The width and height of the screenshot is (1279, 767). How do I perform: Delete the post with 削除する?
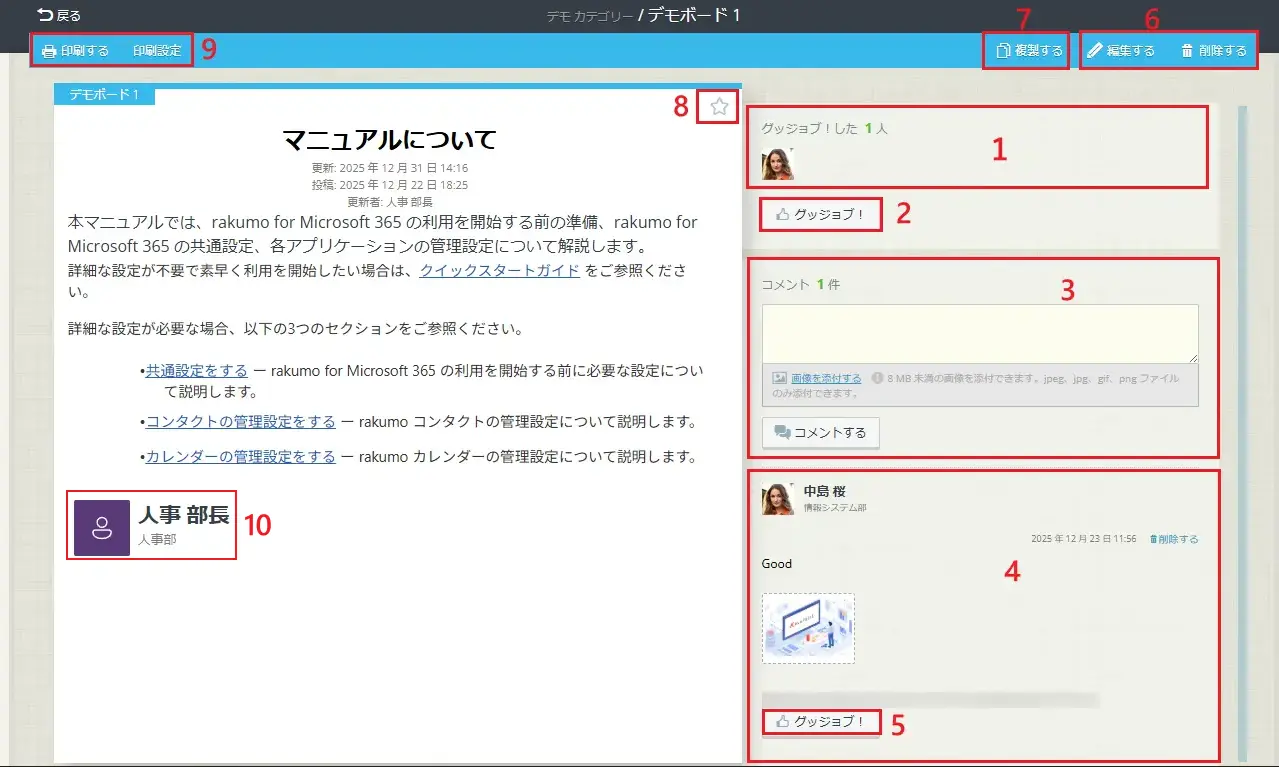click(1213, 50)
